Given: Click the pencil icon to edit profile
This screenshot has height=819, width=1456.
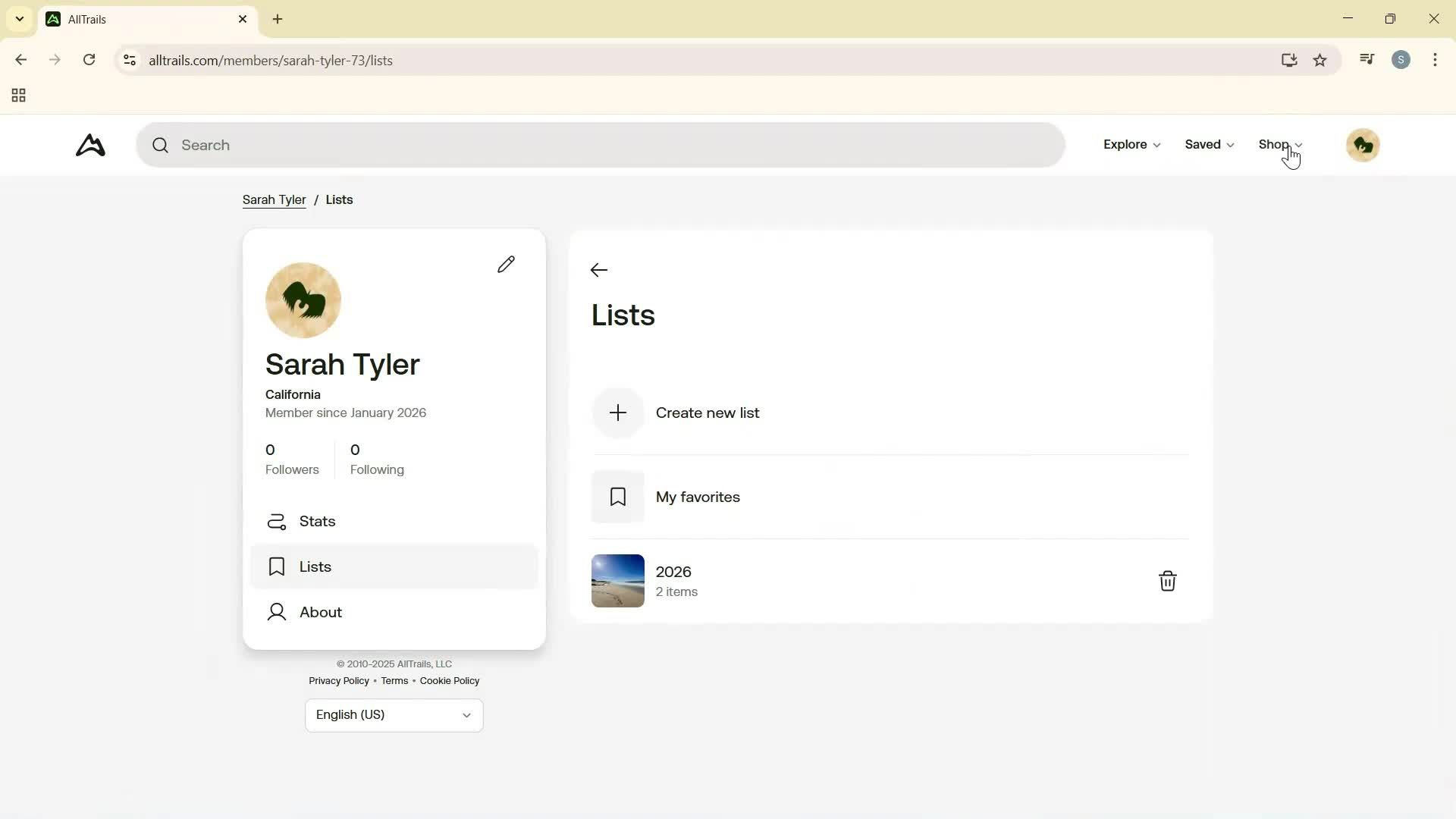Looking at the screenshot, I should (507, 264).
